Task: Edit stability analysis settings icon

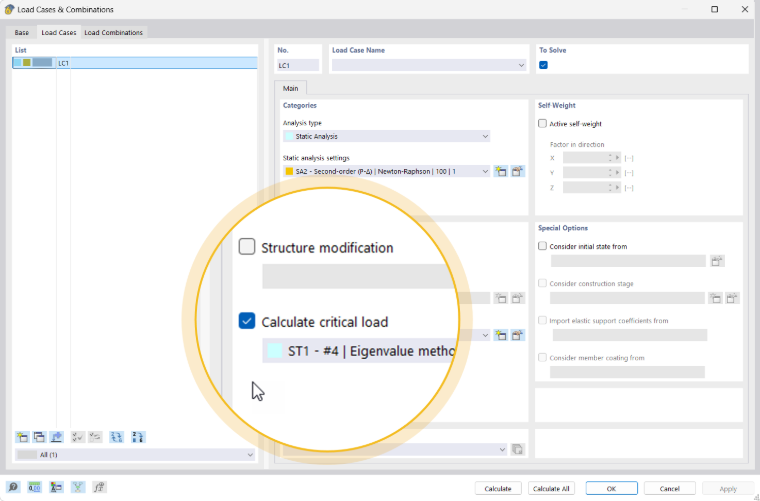Action: pyautogui.click(x=518, y=335)
